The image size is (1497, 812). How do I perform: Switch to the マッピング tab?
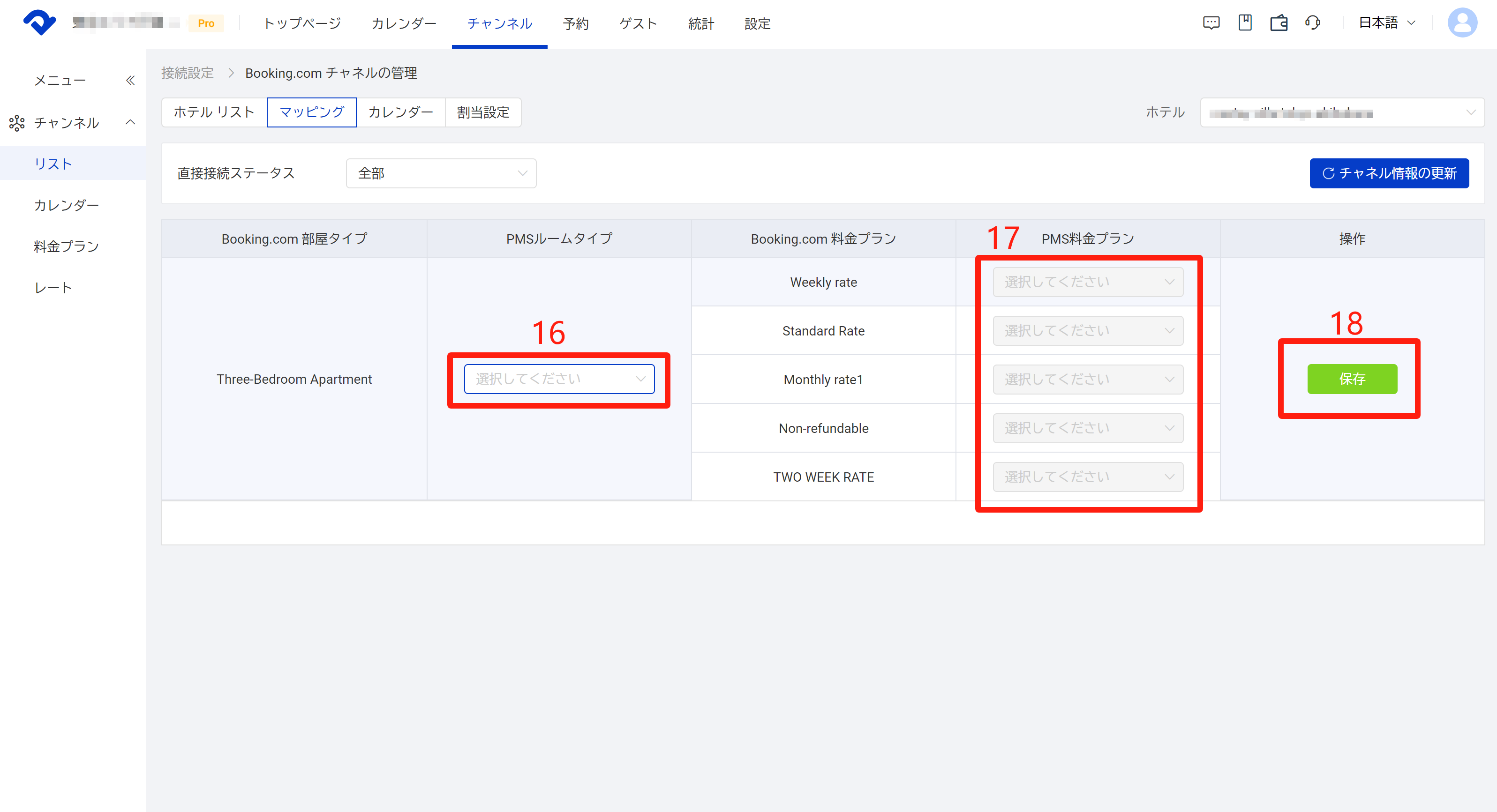(x=311, y=112)
